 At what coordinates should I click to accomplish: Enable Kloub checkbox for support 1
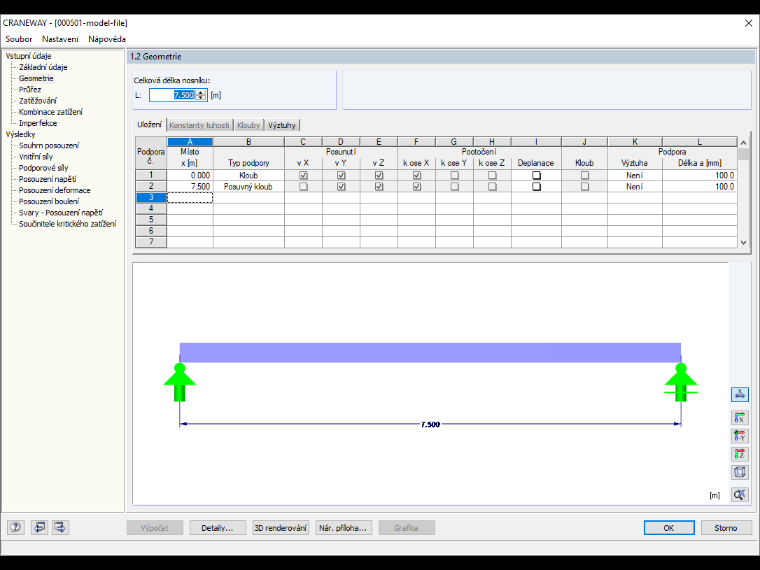click(x=585, y=175)
